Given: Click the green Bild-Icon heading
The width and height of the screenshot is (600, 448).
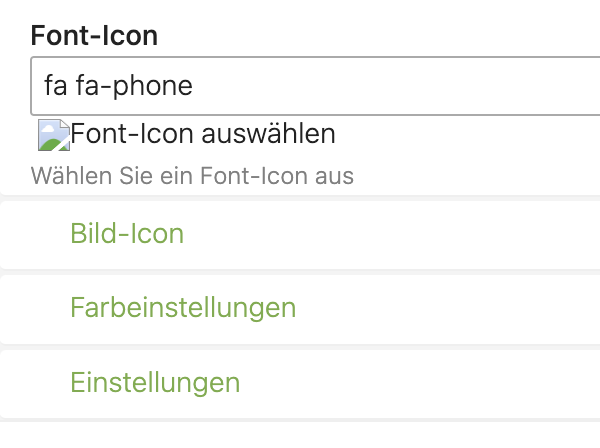Looking at the screenshot, I should [127, 233].
